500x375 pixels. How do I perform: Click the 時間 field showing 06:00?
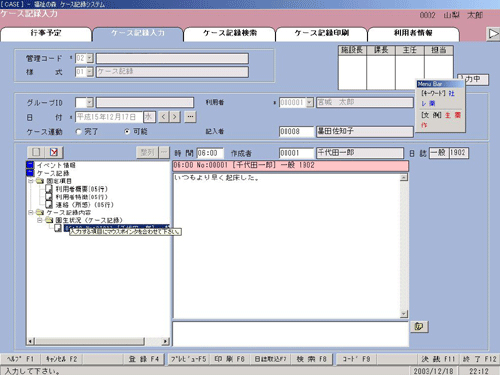210,153
